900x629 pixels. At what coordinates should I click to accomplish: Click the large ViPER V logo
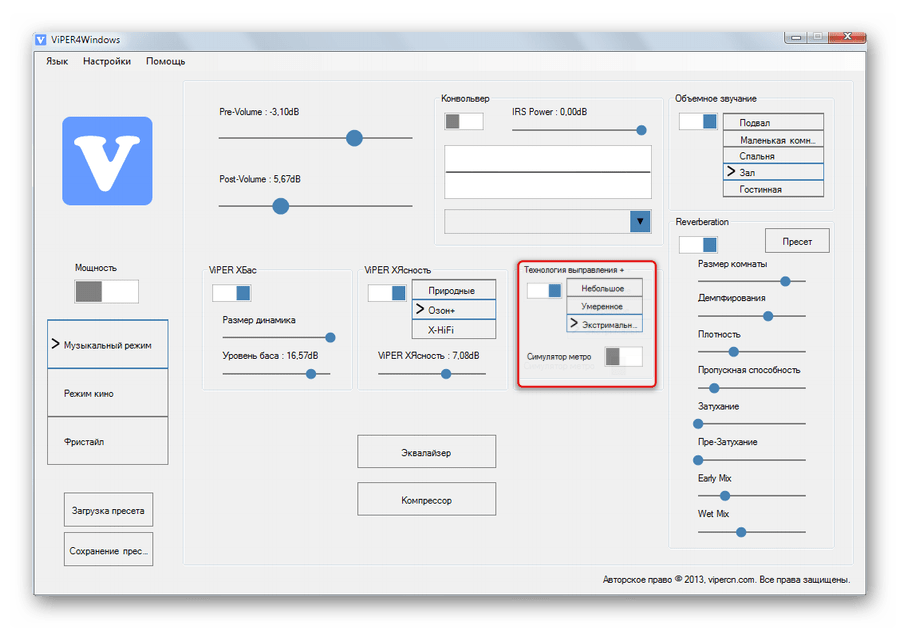(107, 161)
